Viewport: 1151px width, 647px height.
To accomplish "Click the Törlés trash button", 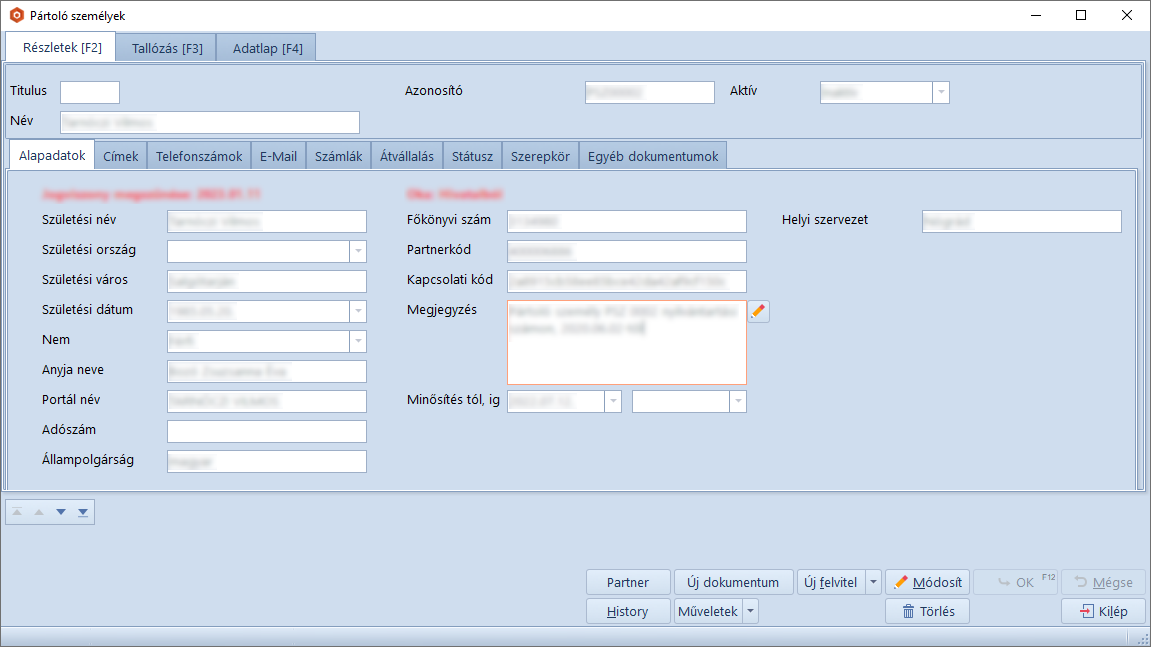I will pyautogui.click(x=927, y=611).
